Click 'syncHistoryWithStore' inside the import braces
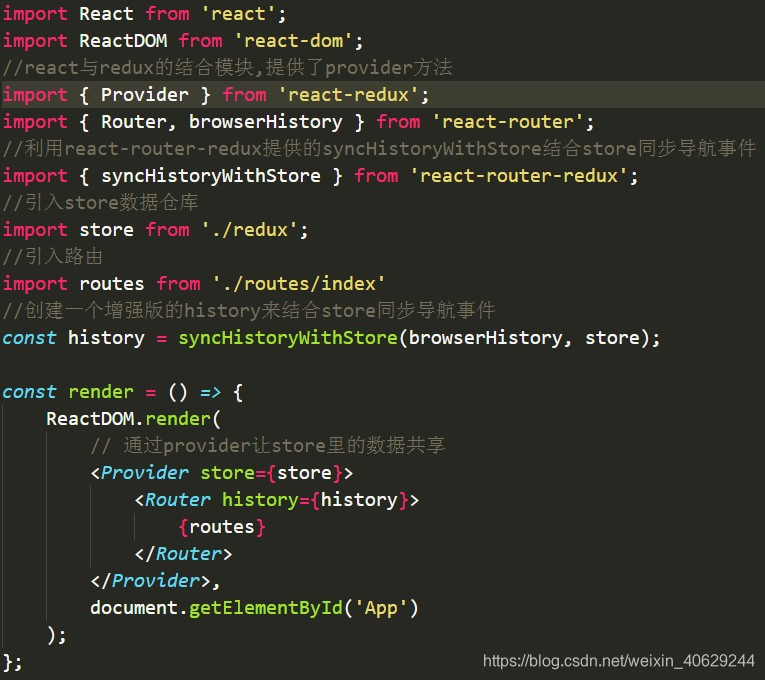Screen dimensions: 765x680 211,176
